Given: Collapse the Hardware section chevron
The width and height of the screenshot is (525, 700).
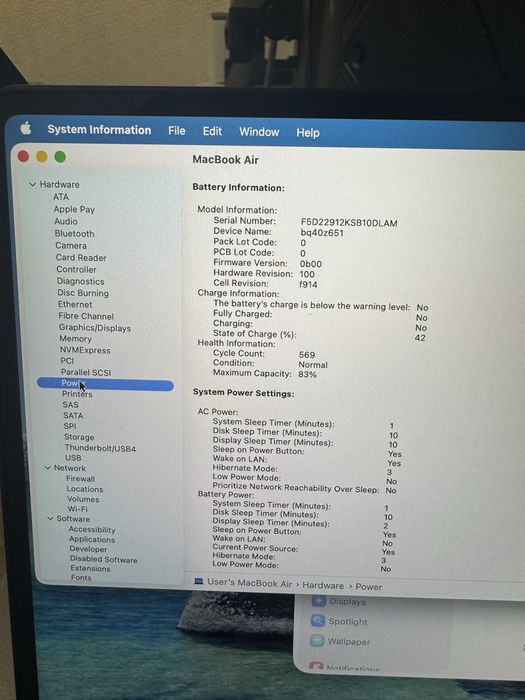Looking at the screenshot, I should [32, 184].
